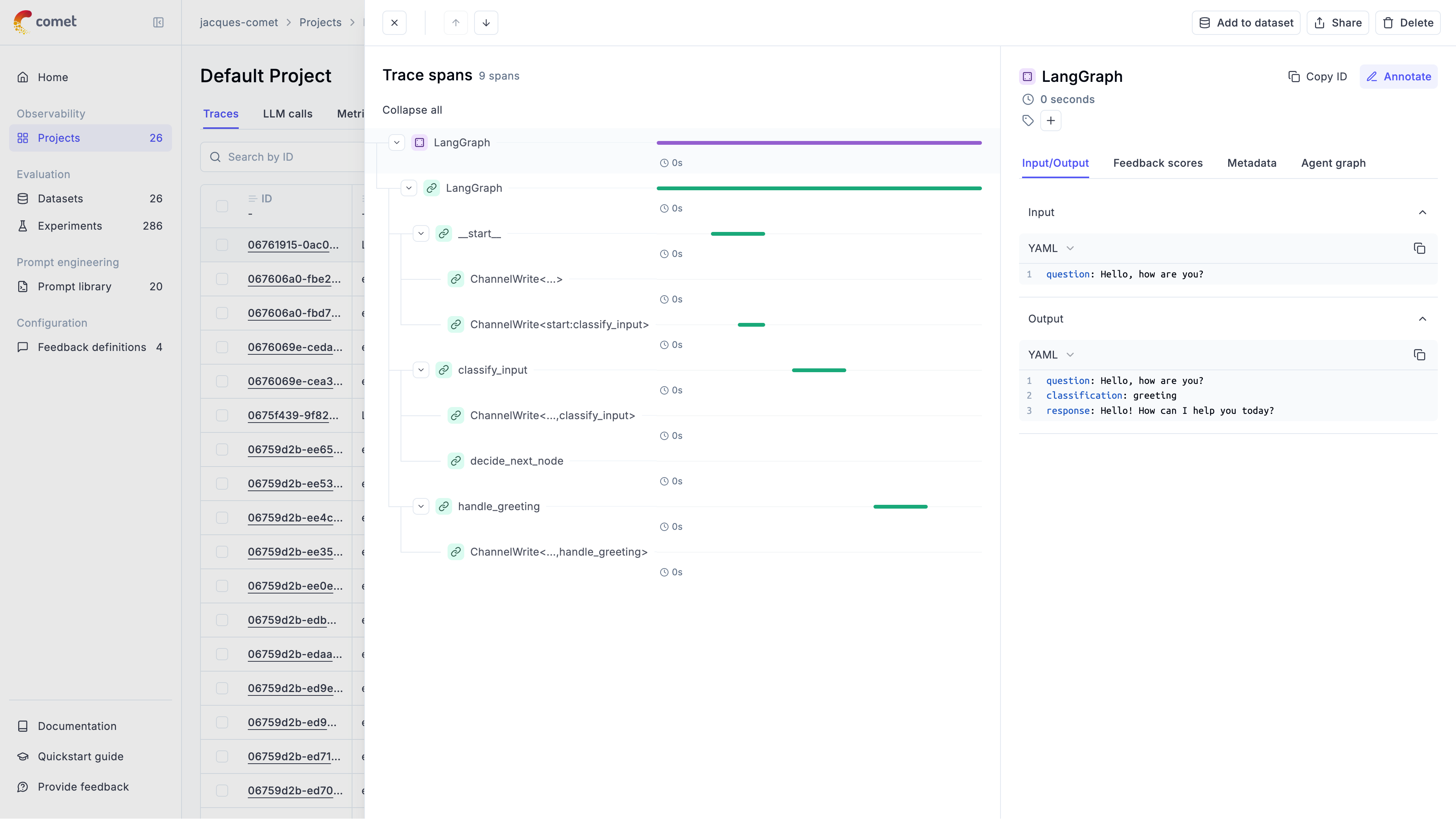Click the add tag plus button
Screen dimensions: 1456x819
pyautogui.click(x=1051, y=121)
